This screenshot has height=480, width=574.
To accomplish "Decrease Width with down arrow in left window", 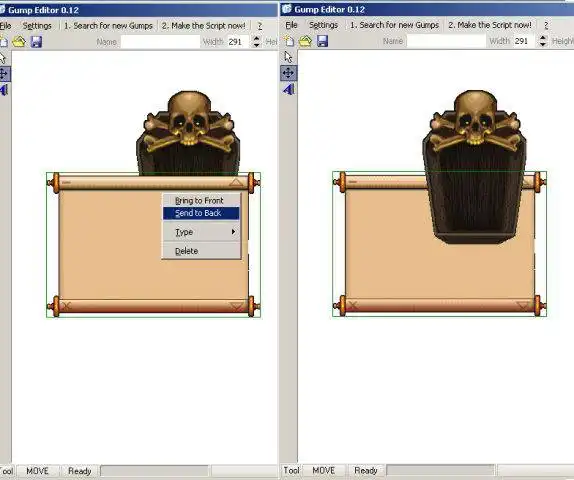I will [x=257, y=45].
